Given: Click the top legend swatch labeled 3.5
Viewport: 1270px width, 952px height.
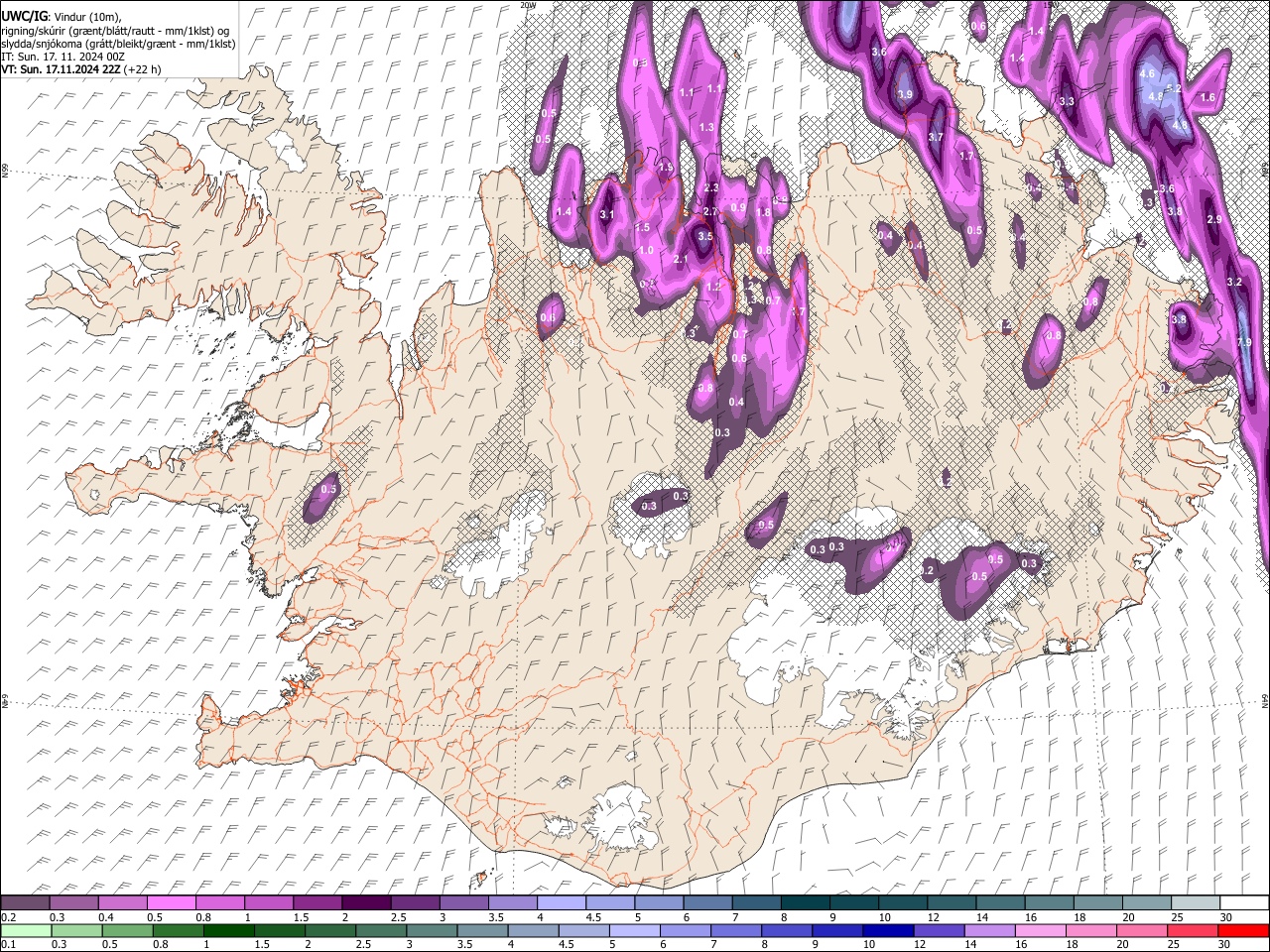Looking at the screenshot, I should (512, 903).
